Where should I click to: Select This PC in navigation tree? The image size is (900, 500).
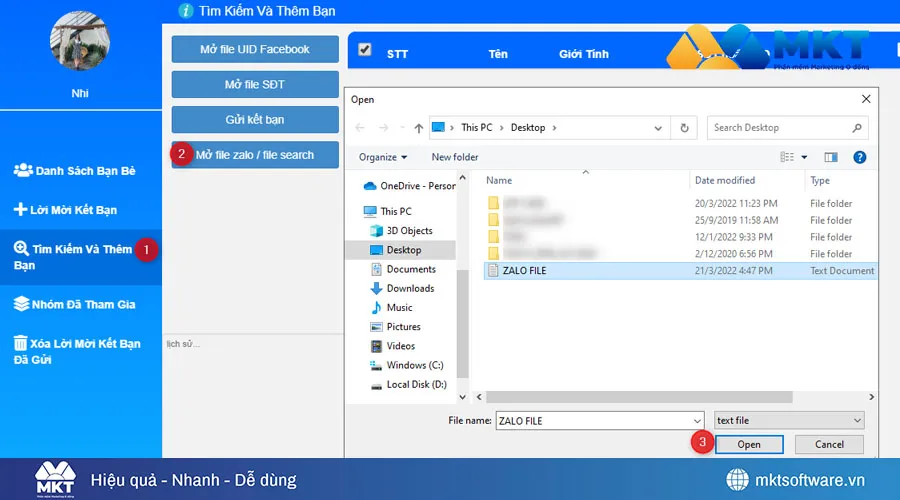(388, 211)
